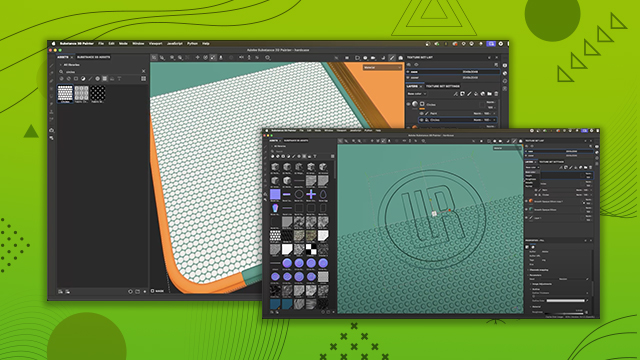The width and height of the screenshot is (640, 360).
Task: Select the Circles asset thumbnail in back window
Action: pos(65,93)
